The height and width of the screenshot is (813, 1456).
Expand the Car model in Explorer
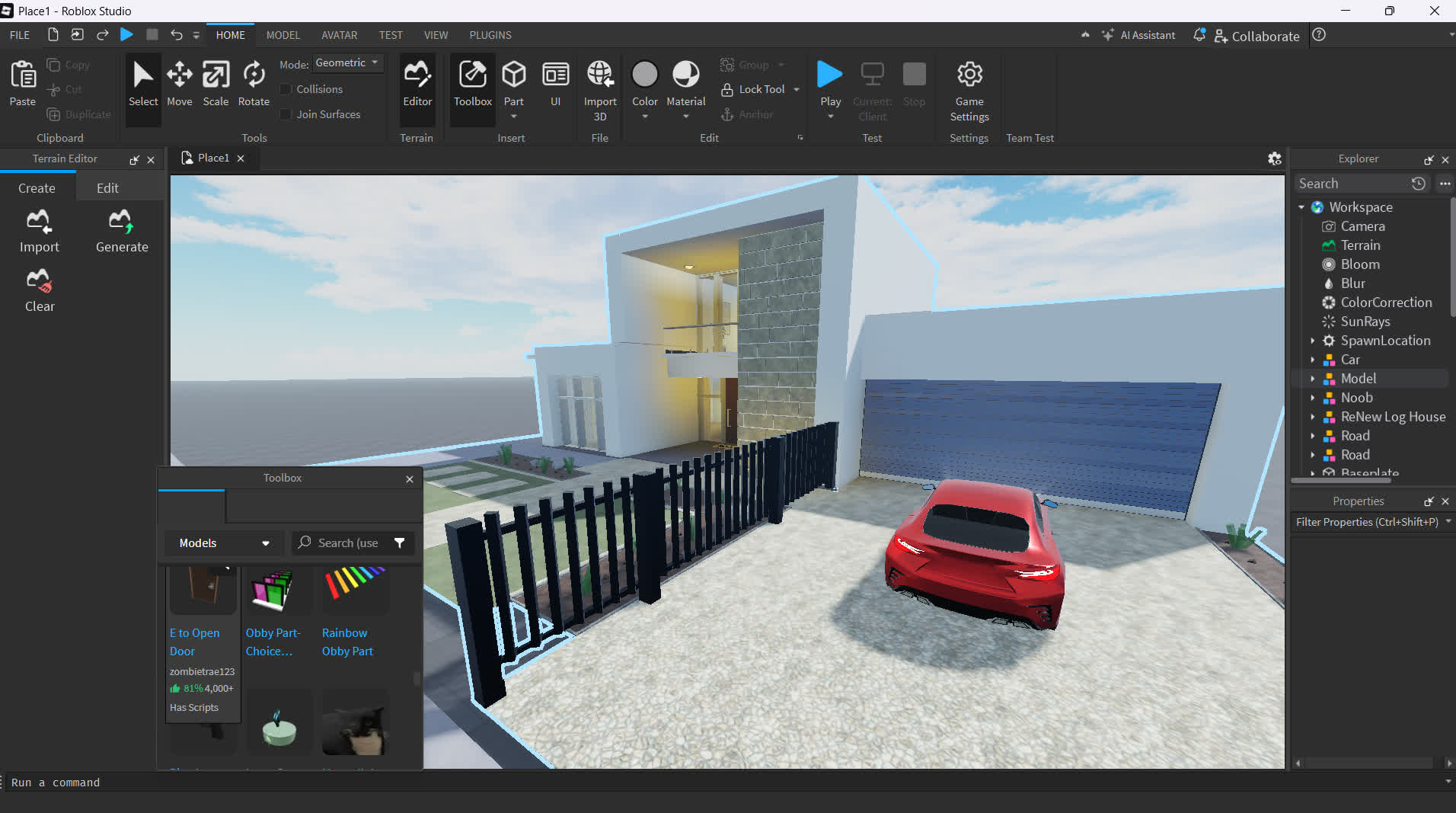1312,360
